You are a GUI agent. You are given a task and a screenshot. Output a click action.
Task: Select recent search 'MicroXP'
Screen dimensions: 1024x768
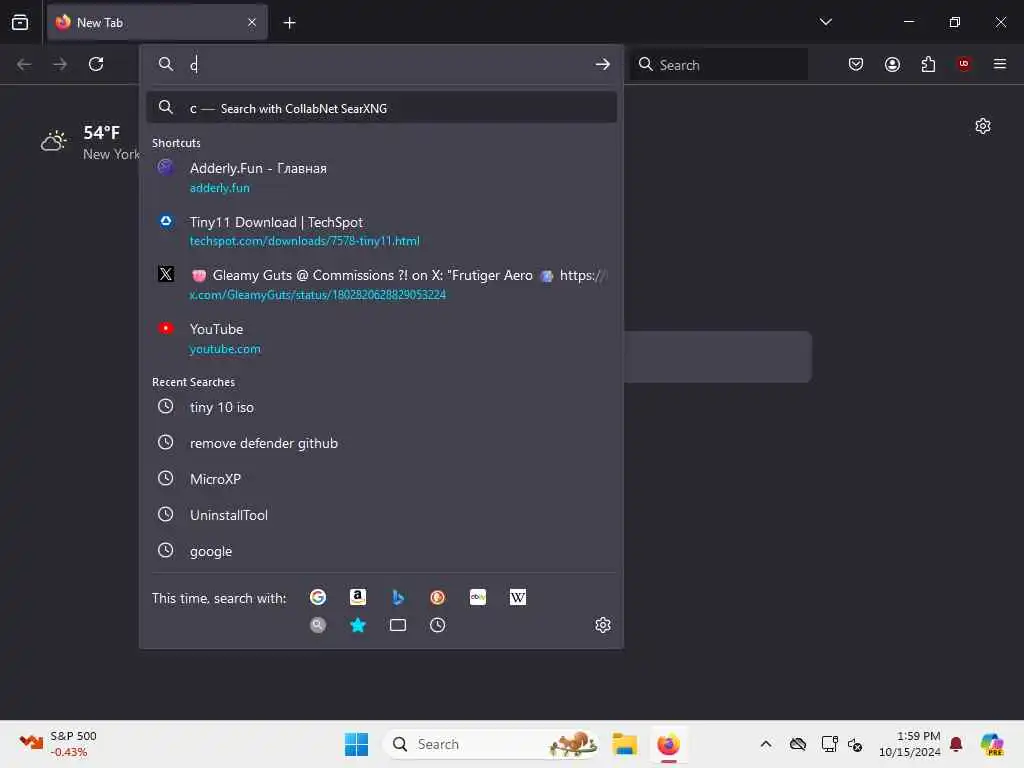(381, 479)
